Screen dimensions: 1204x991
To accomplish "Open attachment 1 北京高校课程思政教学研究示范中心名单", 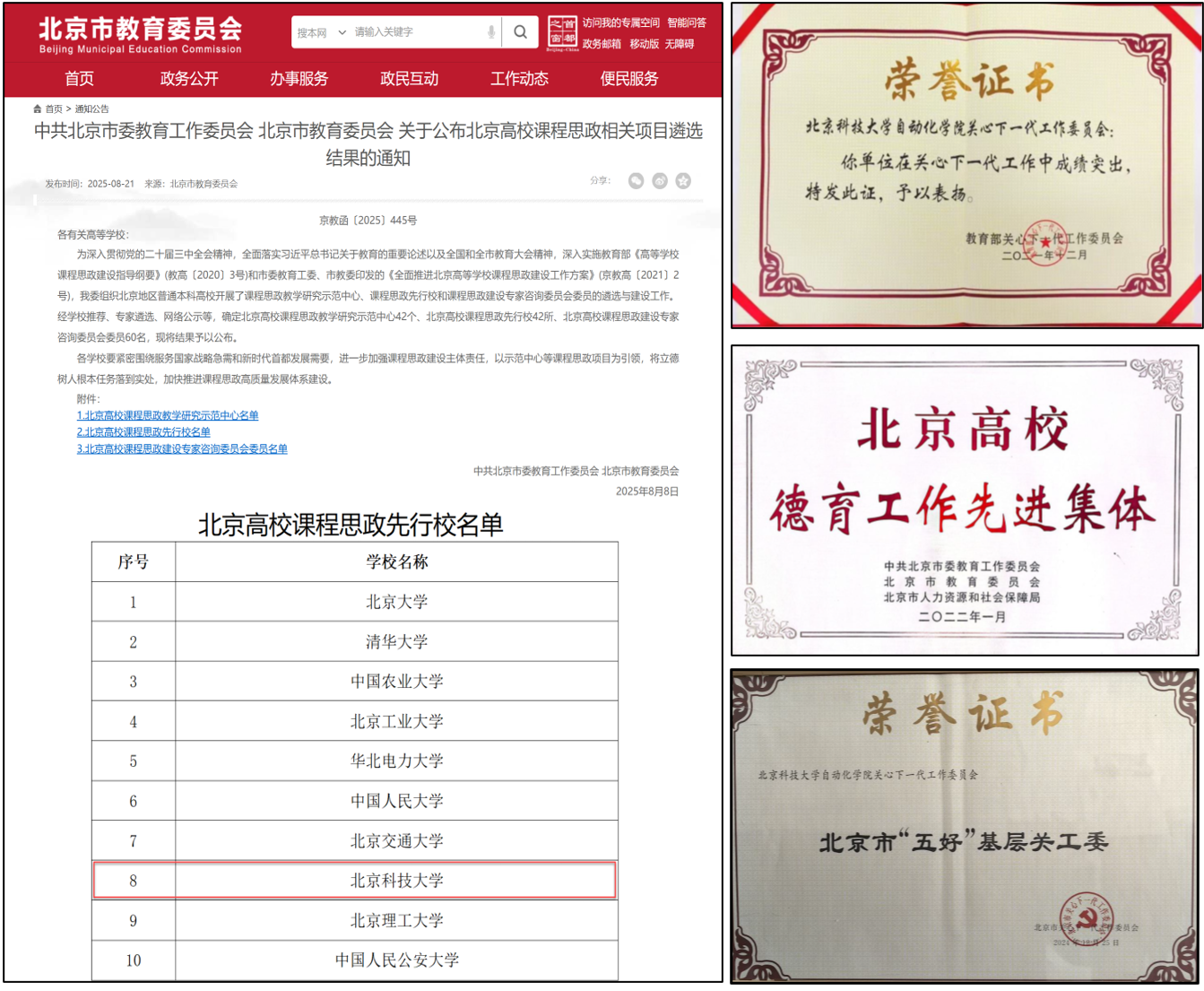I will (168, 415).
